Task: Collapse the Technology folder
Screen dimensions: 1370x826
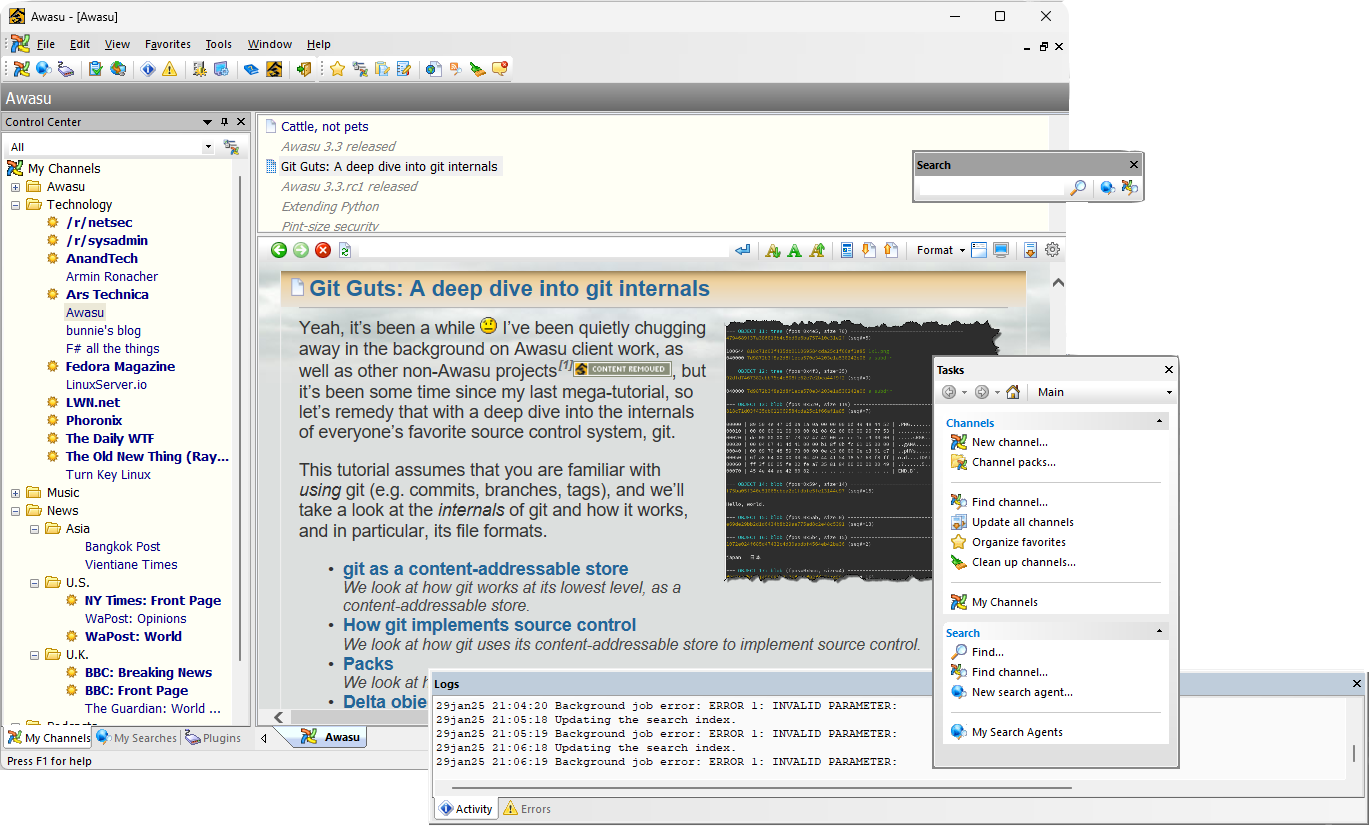Action: 16,205
